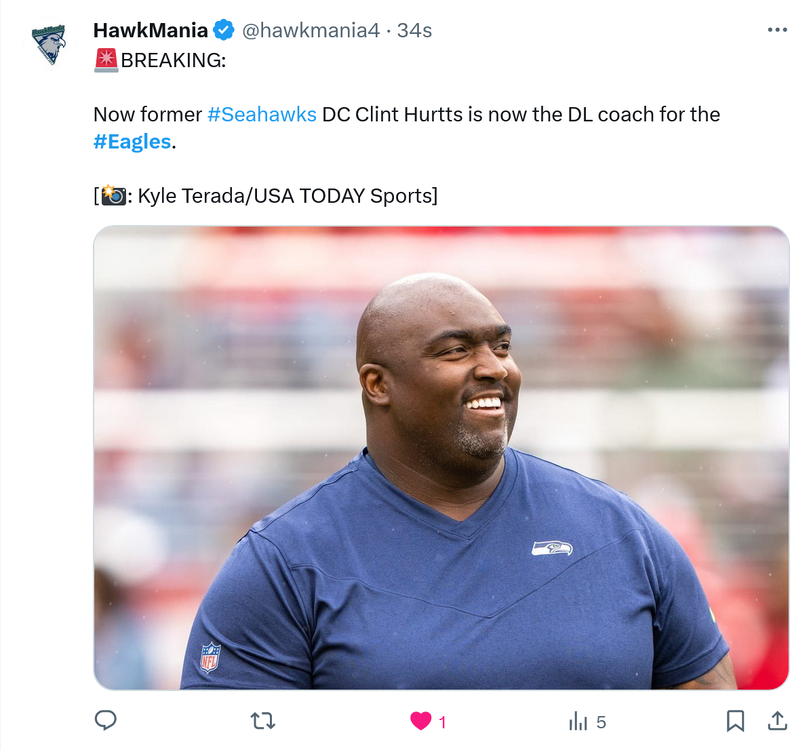Screen dimensions: 811x750
Task: Follow the #Seahawks hashtag link
Action: point(262,114)
